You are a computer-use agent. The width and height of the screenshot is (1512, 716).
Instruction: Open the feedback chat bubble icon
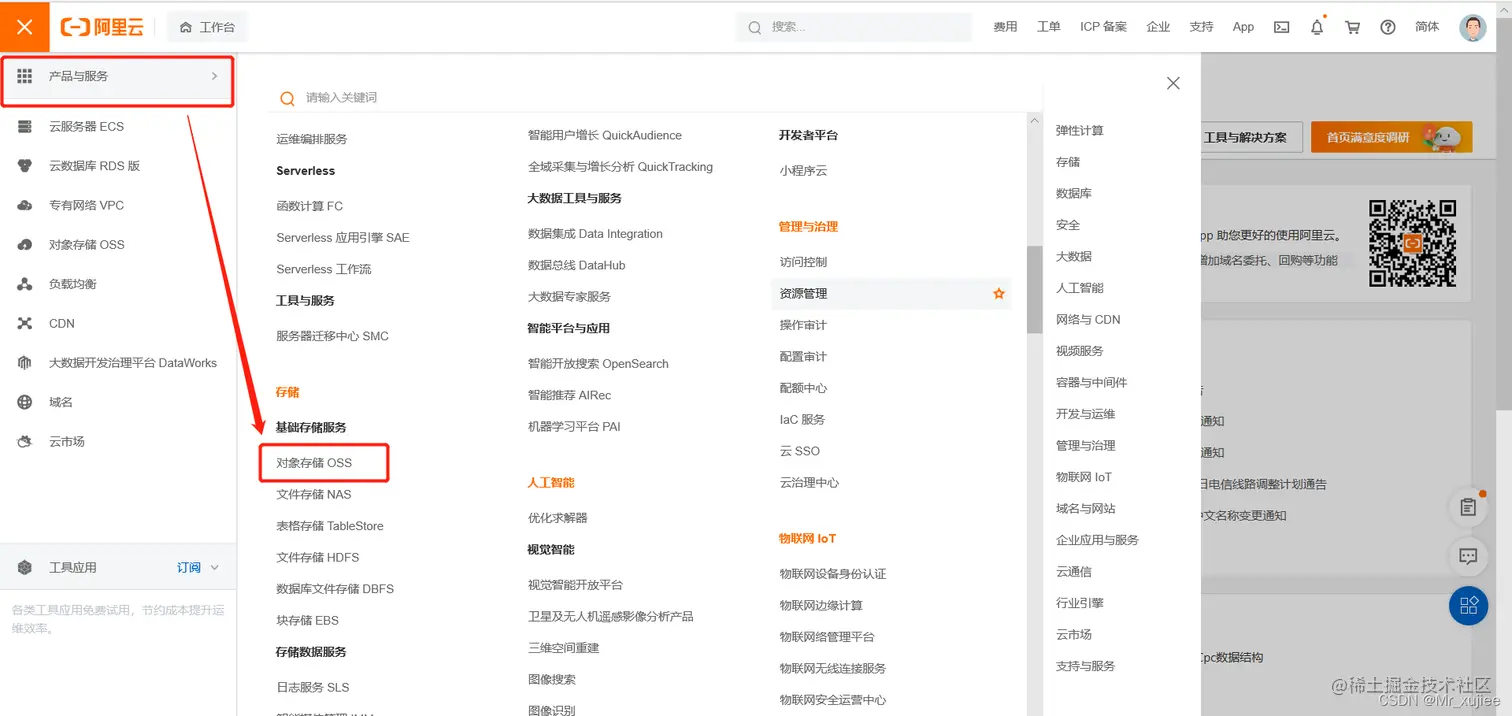click(x=1468, y=556)
